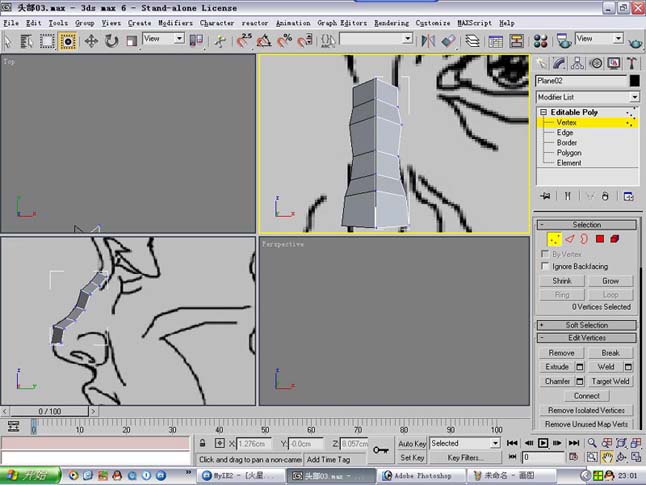Click the Quick Render teapot icon
The image size is (646, 485).
point(635,42)
